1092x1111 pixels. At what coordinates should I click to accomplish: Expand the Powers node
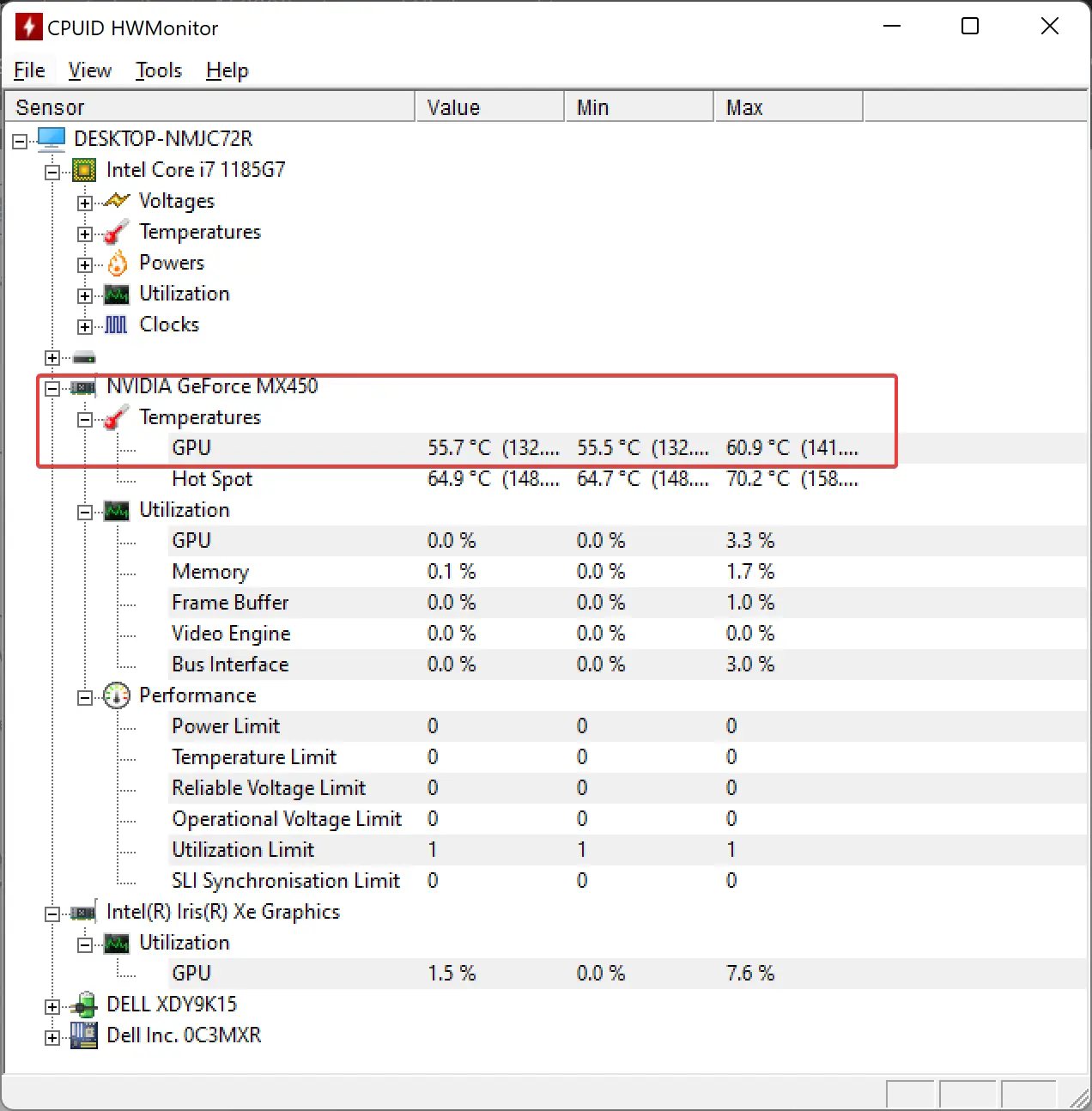point(84,265)
